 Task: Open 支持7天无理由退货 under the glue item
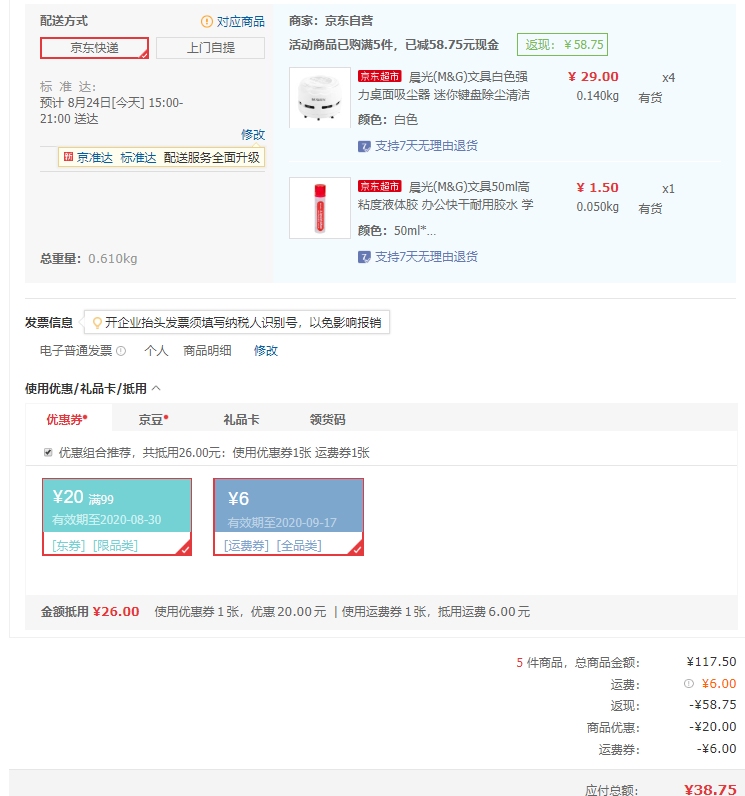426,257
